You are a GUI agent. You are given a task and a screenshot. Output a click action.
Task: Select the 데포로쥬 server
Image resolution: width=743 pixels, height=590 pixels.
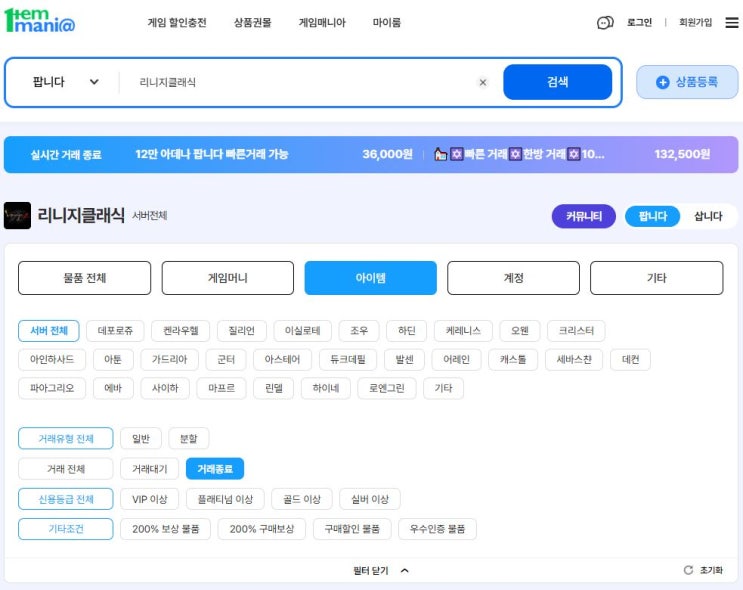[115, 331]
